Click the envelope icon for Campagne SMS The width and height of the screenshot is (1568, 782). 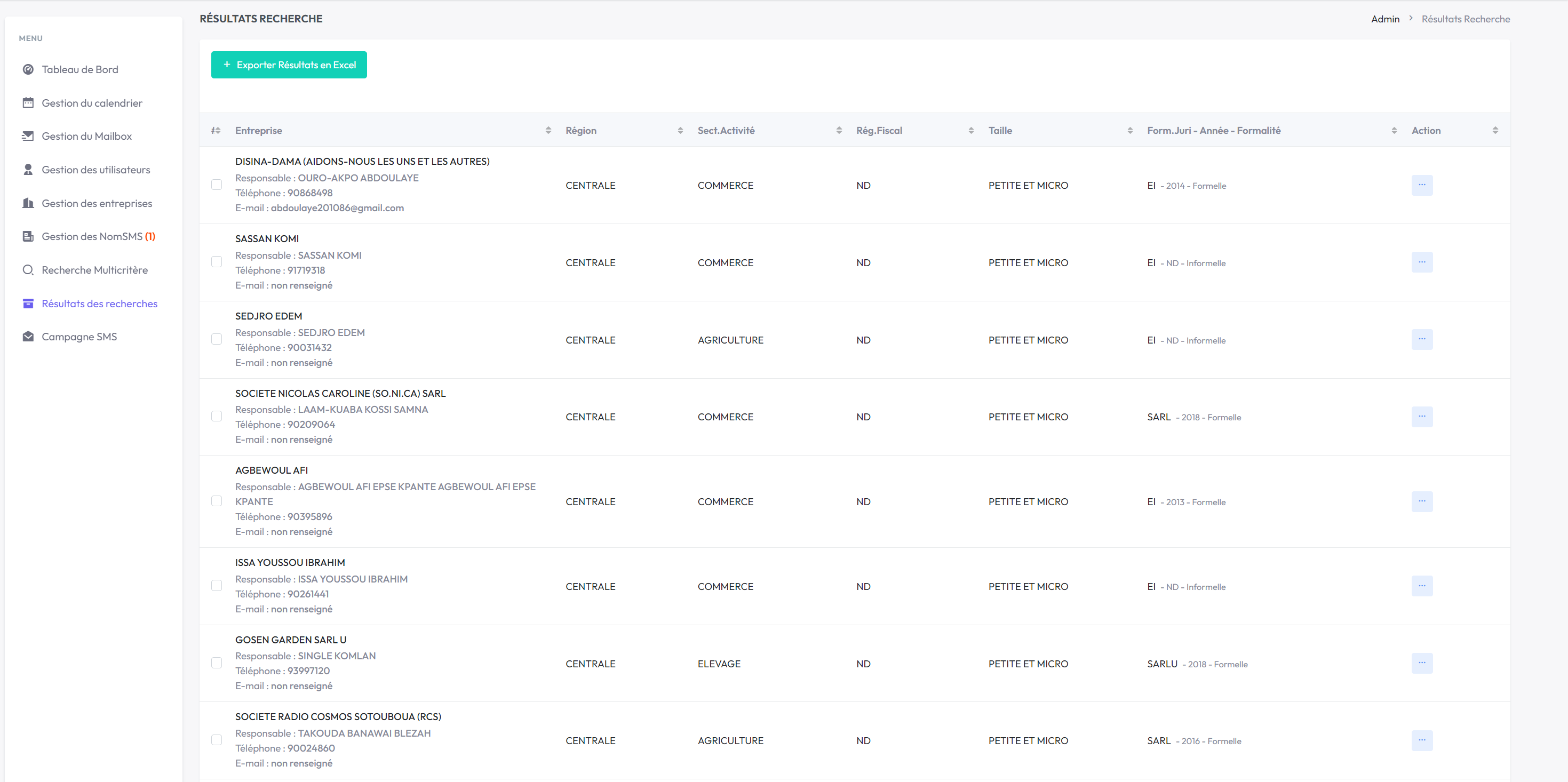28,337
